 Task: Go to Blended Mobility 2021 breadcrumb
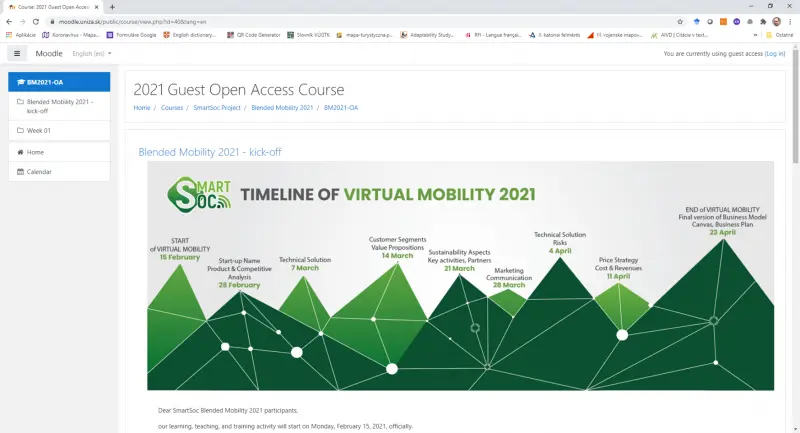(282, 107)
